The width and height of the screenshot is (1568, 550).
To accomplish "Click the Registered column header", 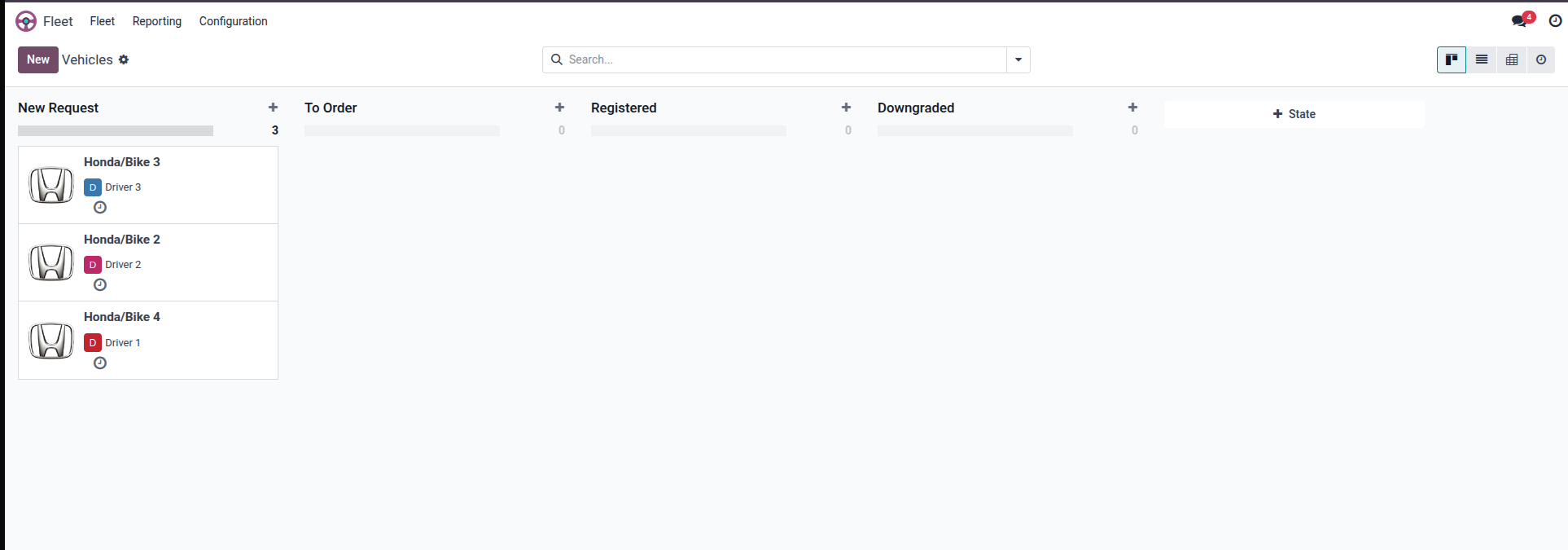I will coord(624,108).
